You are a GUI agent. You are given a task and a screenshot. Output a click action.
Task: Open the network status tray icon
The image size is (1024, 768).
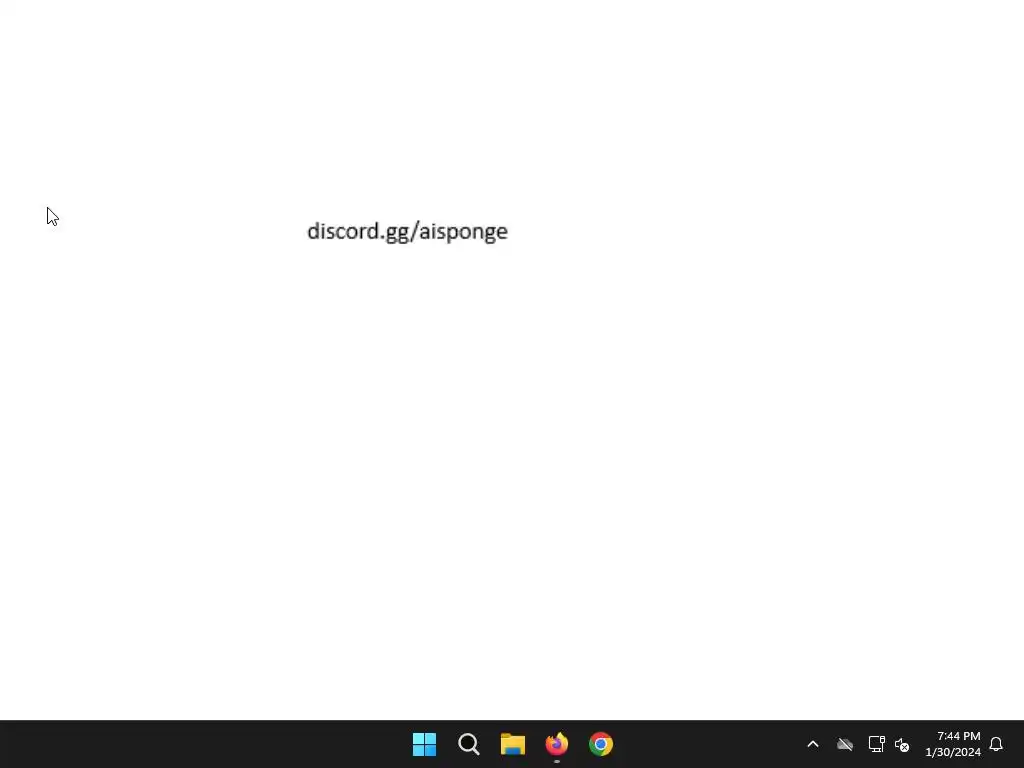[x=876, y=744]
